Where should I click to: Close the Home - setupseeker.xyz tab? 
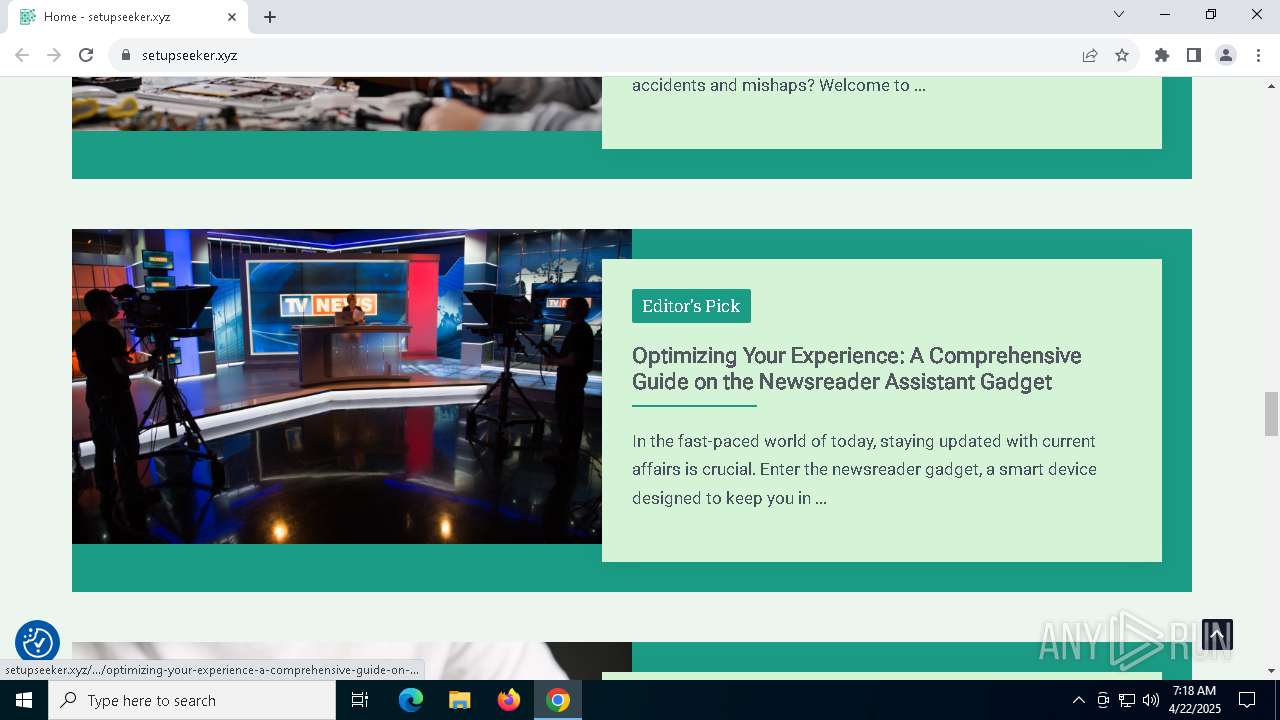[x=232, y=17]
